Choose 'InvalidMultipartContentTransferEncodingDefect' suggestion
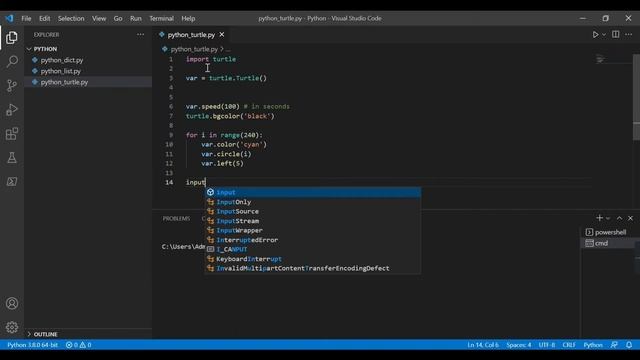The height and width of the screenshot is (360, 640). tap(313, 268)
